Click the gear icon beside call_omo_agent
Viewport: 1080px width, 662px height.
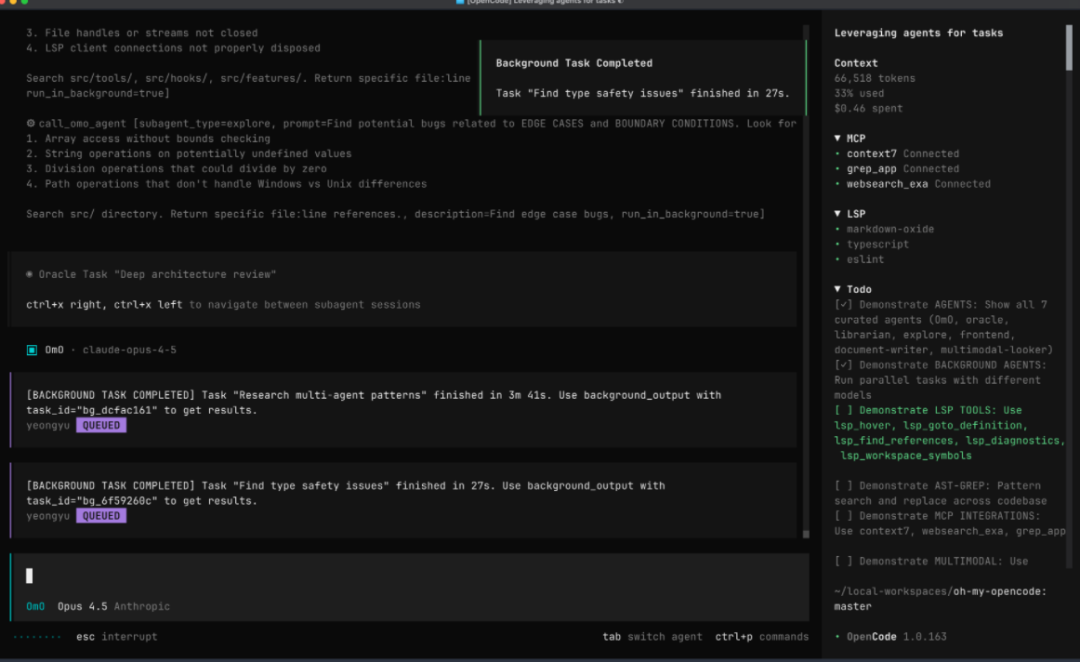tap(31, 124)
